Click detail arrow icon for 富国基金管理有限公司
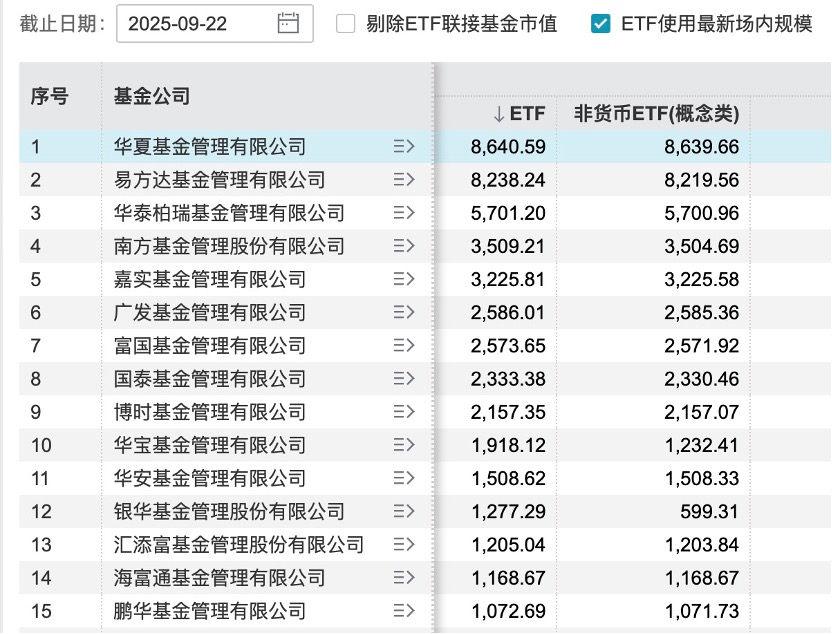The width and height of the screenshot is (832, 634). point(404,345)
